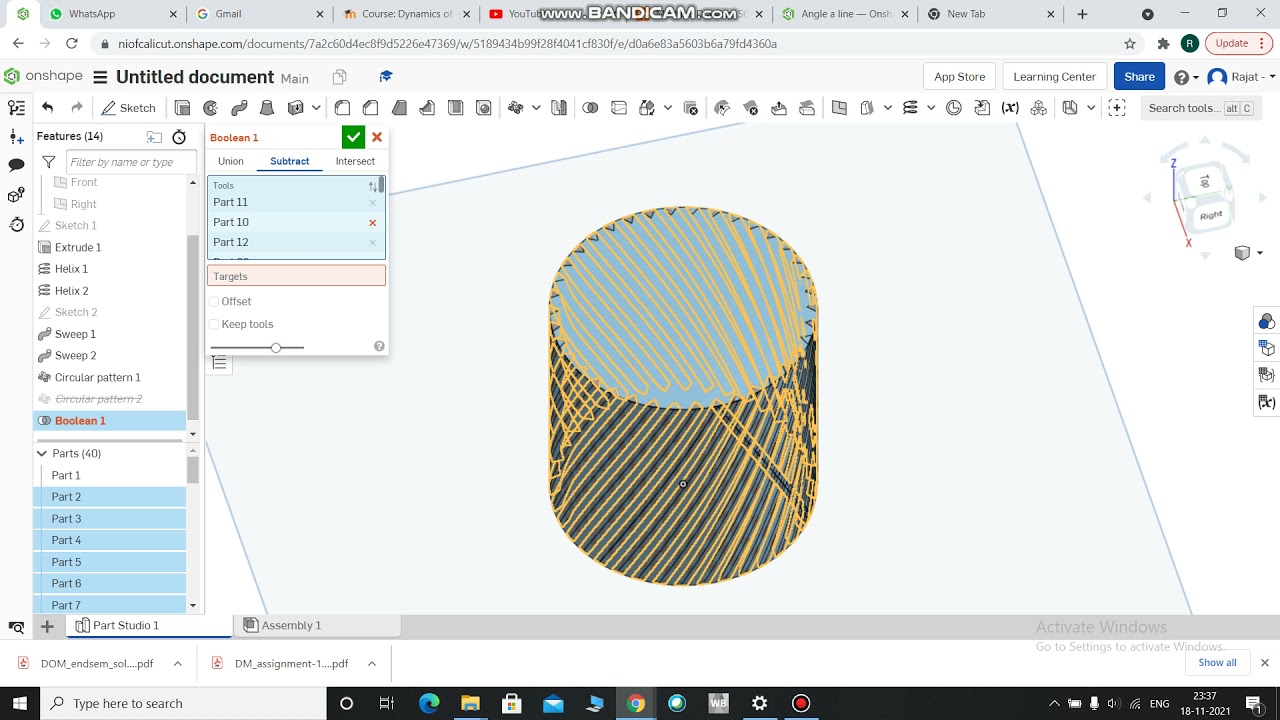This screenshot has width=1280, height=720.
Task: Click the Undo arrow
Action: [47, 108]
